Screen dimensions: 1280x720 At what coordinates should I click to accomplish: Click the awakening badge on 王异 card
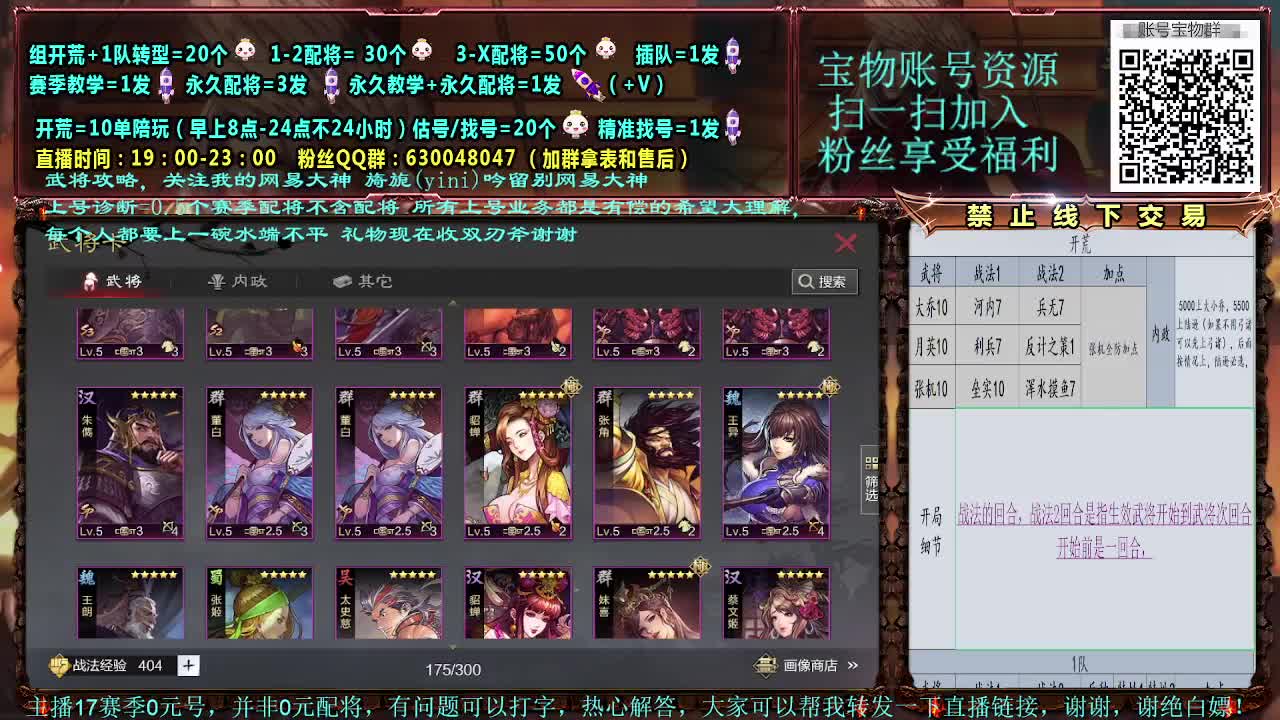829,386
